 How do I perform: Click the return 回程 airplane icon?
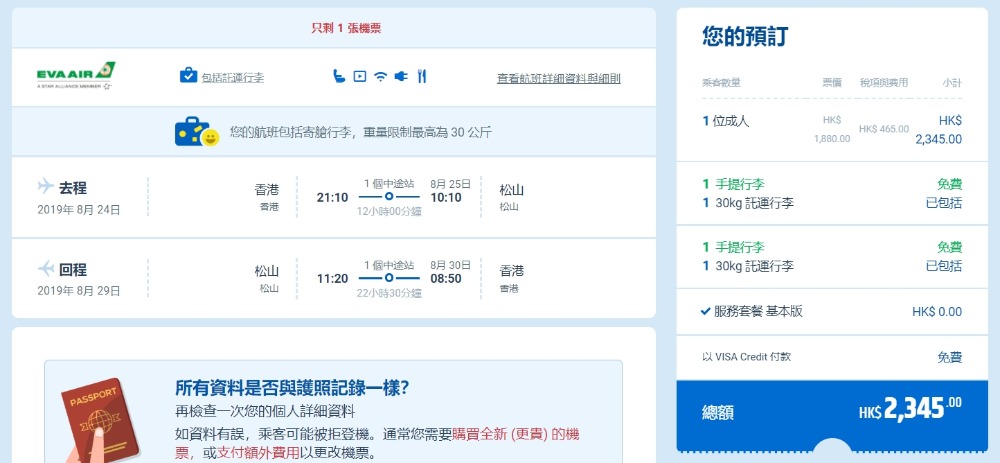(45, 268)
